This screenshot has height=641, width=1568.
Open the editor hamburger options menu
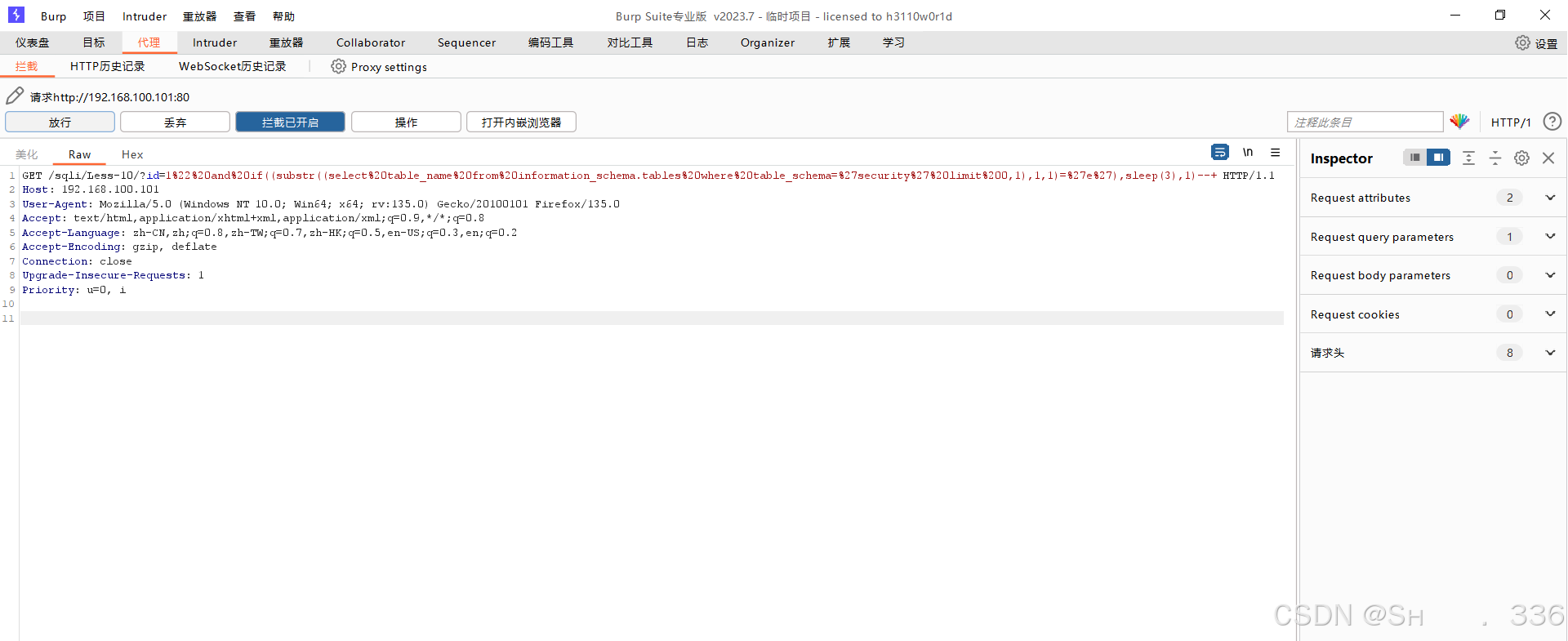1276,152
